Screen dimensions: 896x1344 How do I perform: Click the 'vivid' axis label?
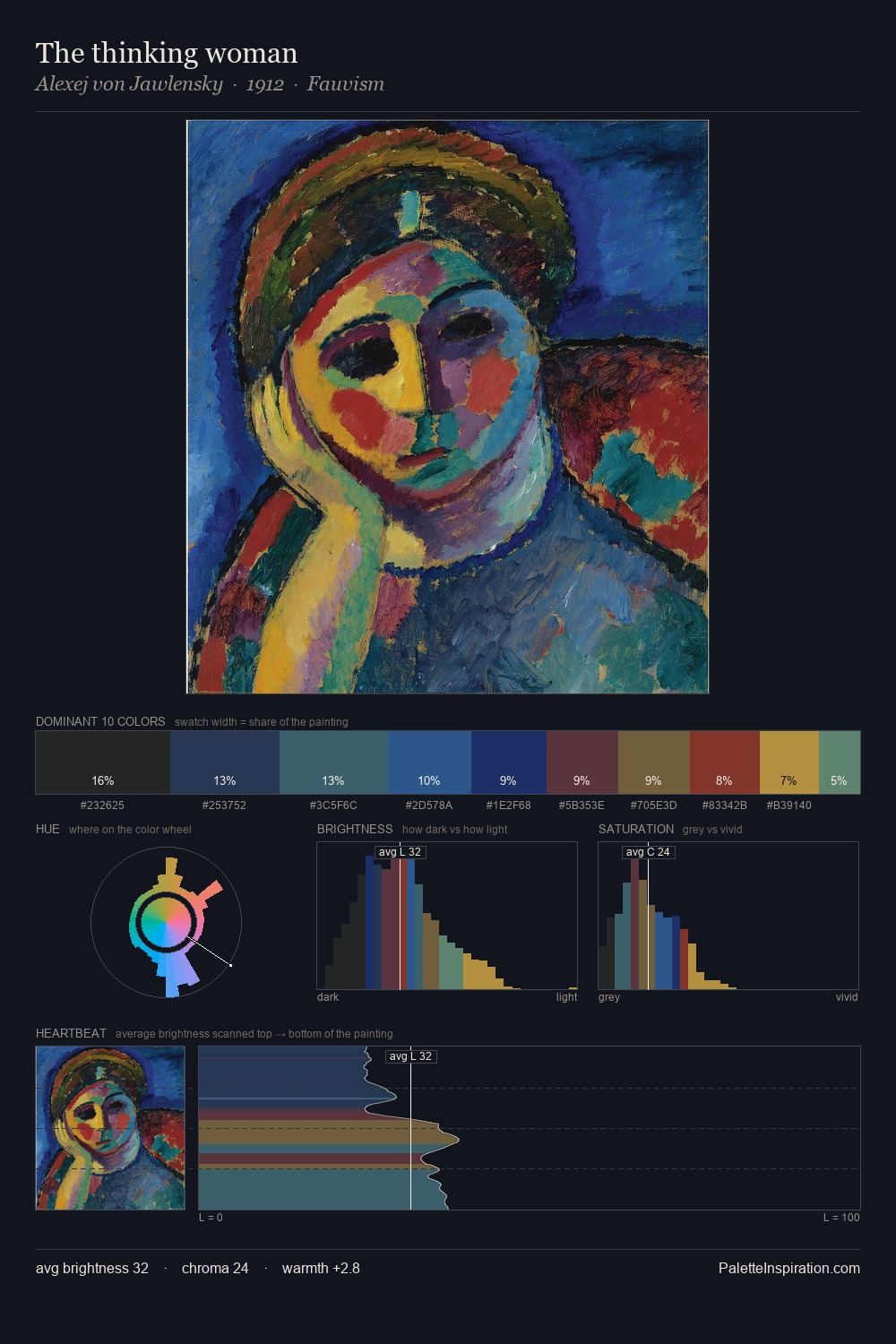[847, 997]
